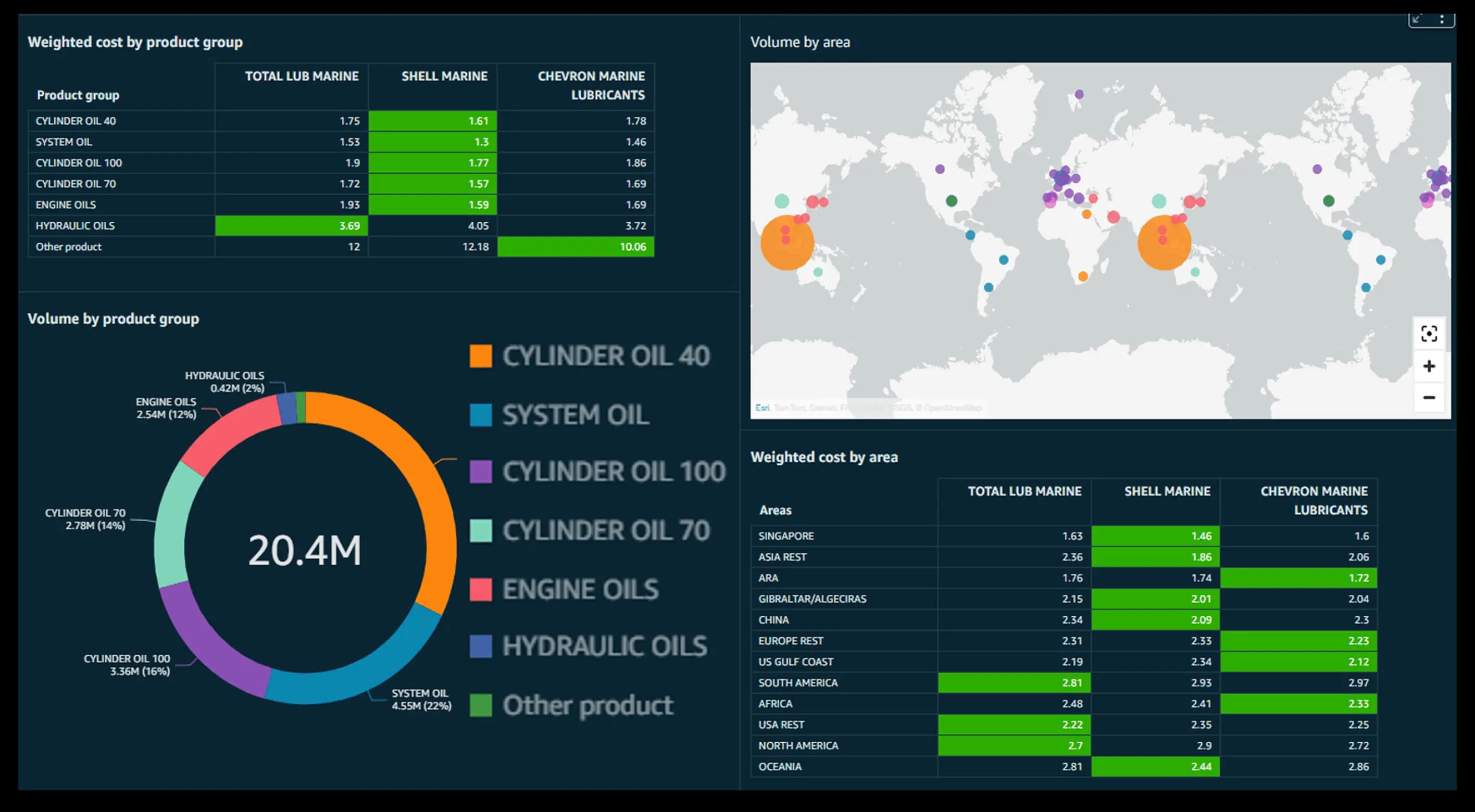Click CHEVRON MARINE LUBRICANTS header in product table
This screenshot has width=1475, height=812.
591,85
